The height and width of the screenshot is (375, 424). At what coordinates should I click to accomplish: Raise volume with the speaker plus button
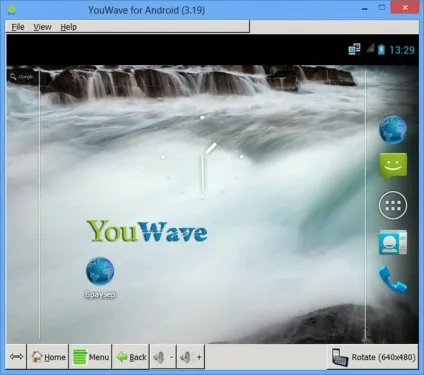[191, 357]
